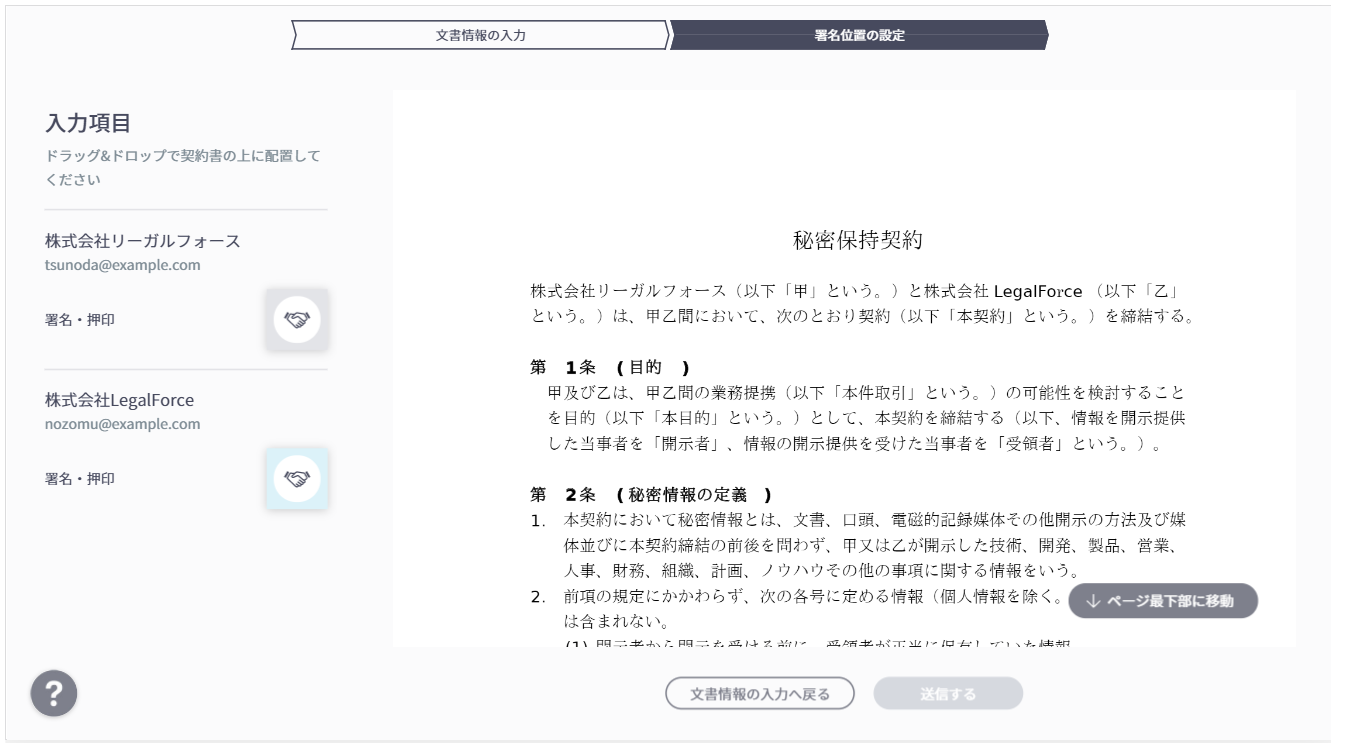The image size is (1364, 743).
Task: Jump with ページ最下部に移動 button
Action: (1163, 601)
